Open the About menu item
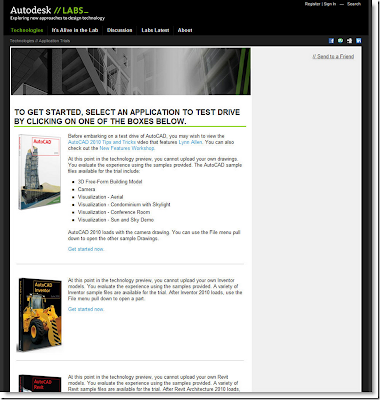The image size is (380, 400). [185, 30]
